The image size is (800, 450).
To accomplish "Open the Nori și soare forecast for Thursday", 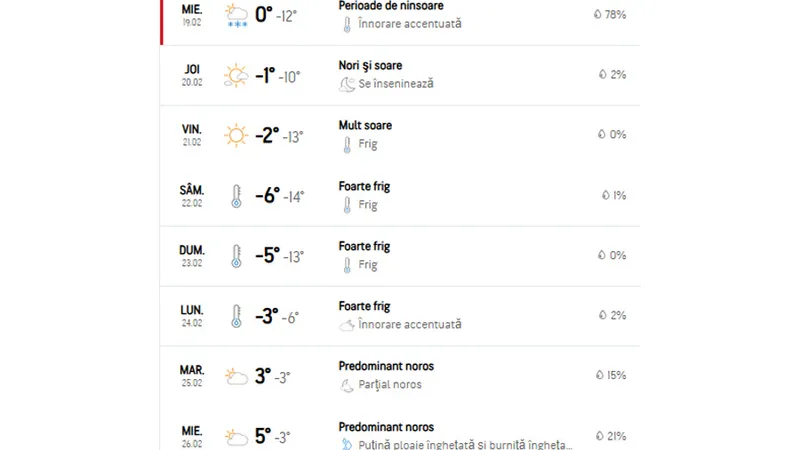I will pyautogui.click(x=370, y=65).
